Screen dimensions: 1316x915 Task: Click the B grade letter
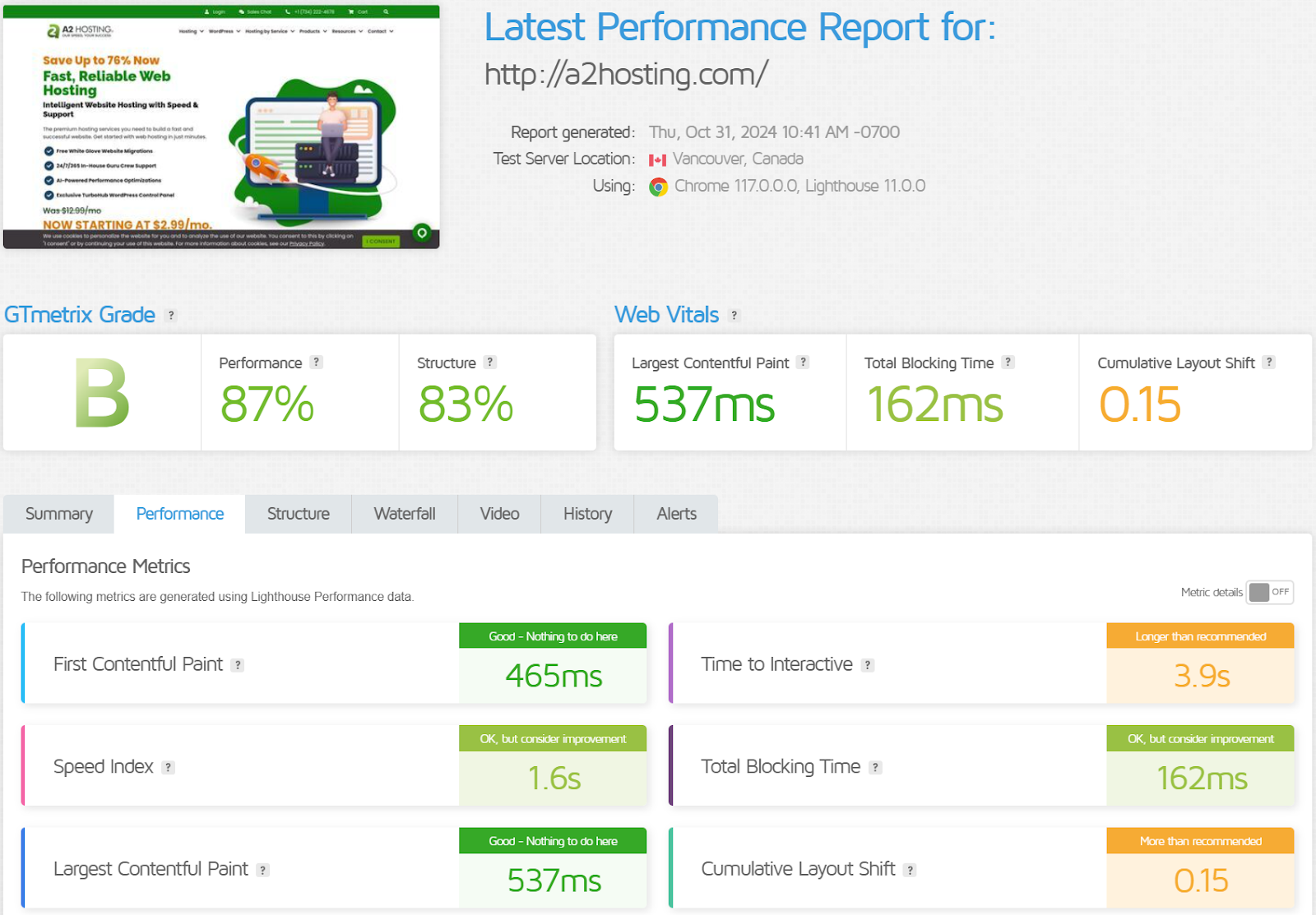coord(102,394)
